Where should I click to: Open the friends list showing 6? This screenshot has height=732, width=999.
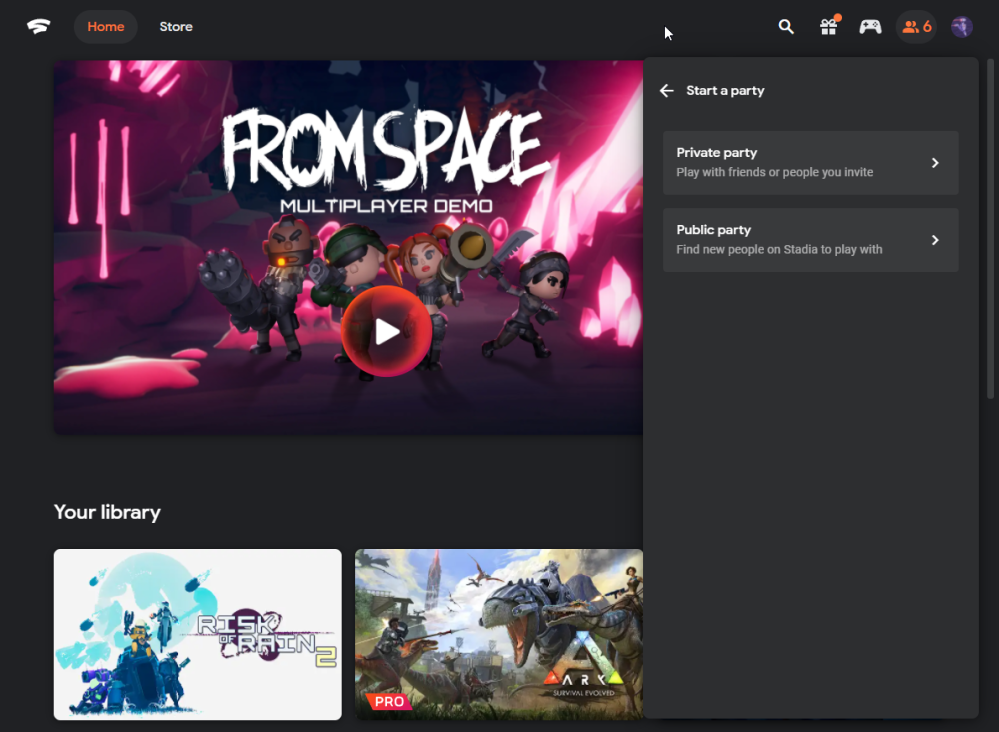tap(916, 27)
